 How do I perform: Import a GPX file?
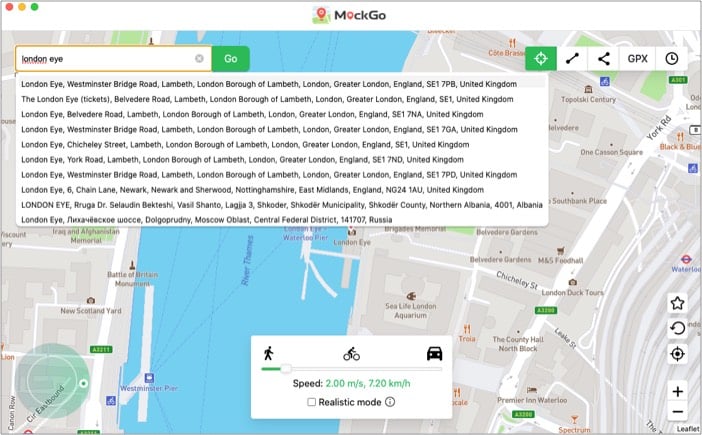coord(638,59)
